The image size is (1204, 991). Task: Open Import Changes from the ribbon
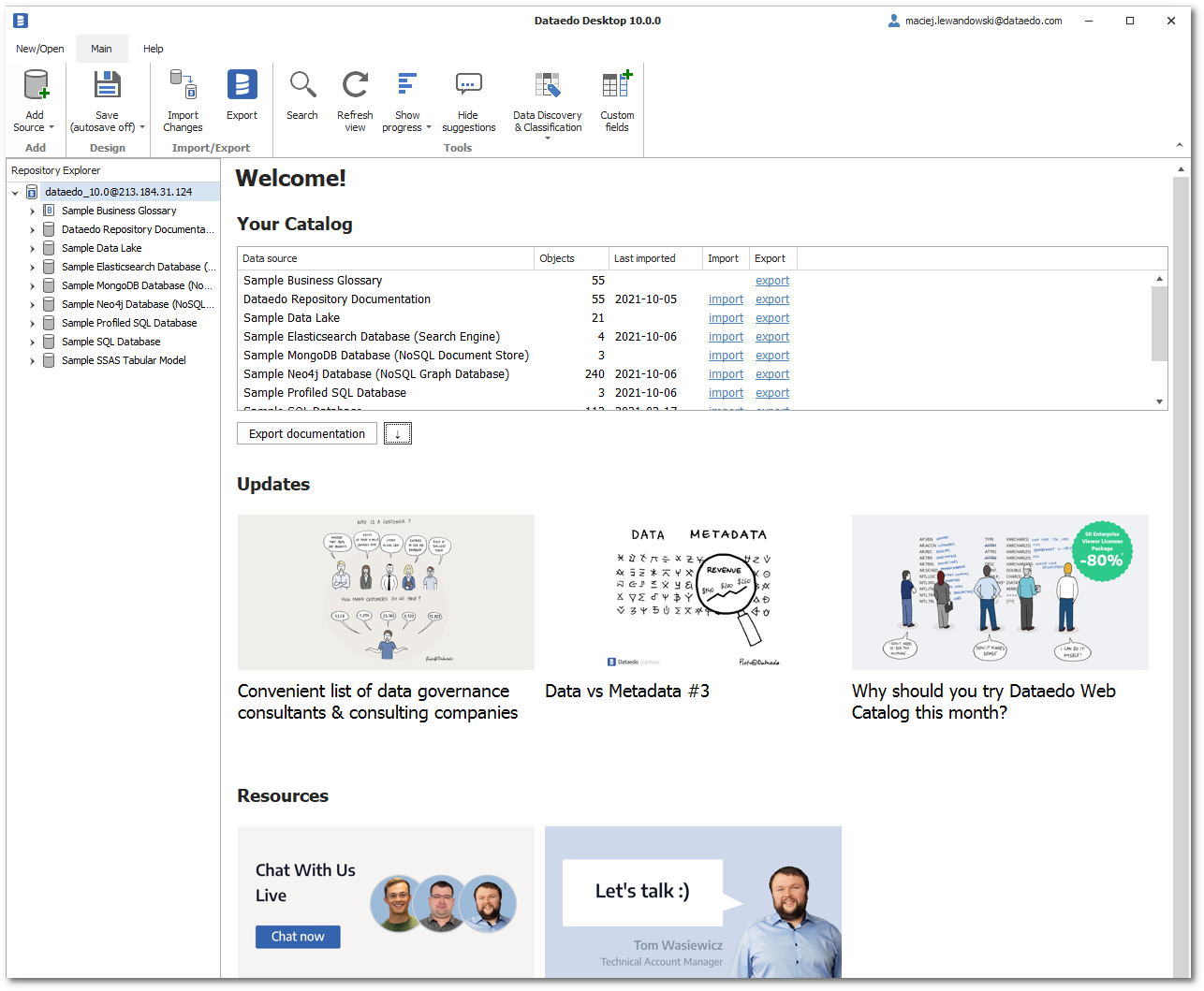point(183,86)
